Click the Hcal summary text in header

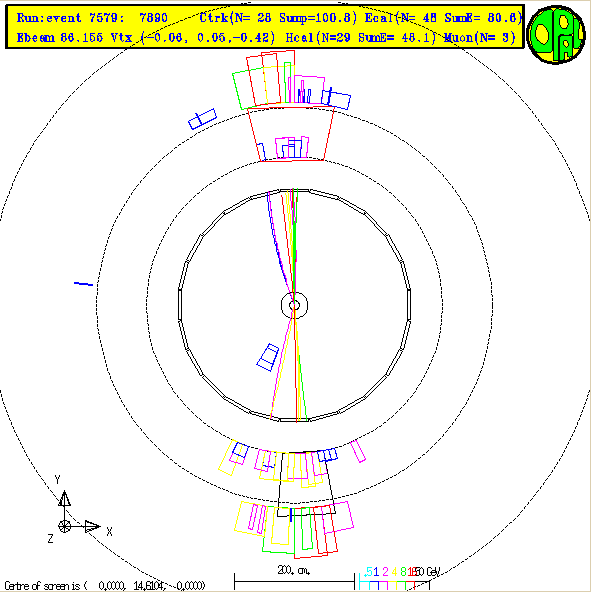pyautogui.click(x=361, y=38)
